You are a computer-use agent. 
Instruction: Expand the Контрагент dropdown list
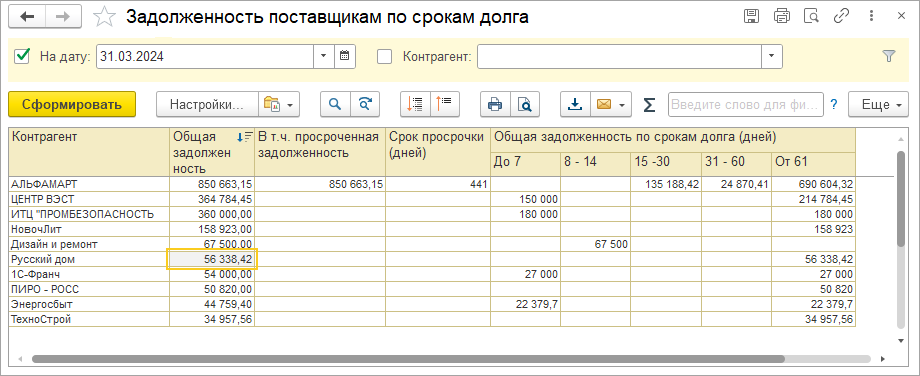(x=772, y=56)
